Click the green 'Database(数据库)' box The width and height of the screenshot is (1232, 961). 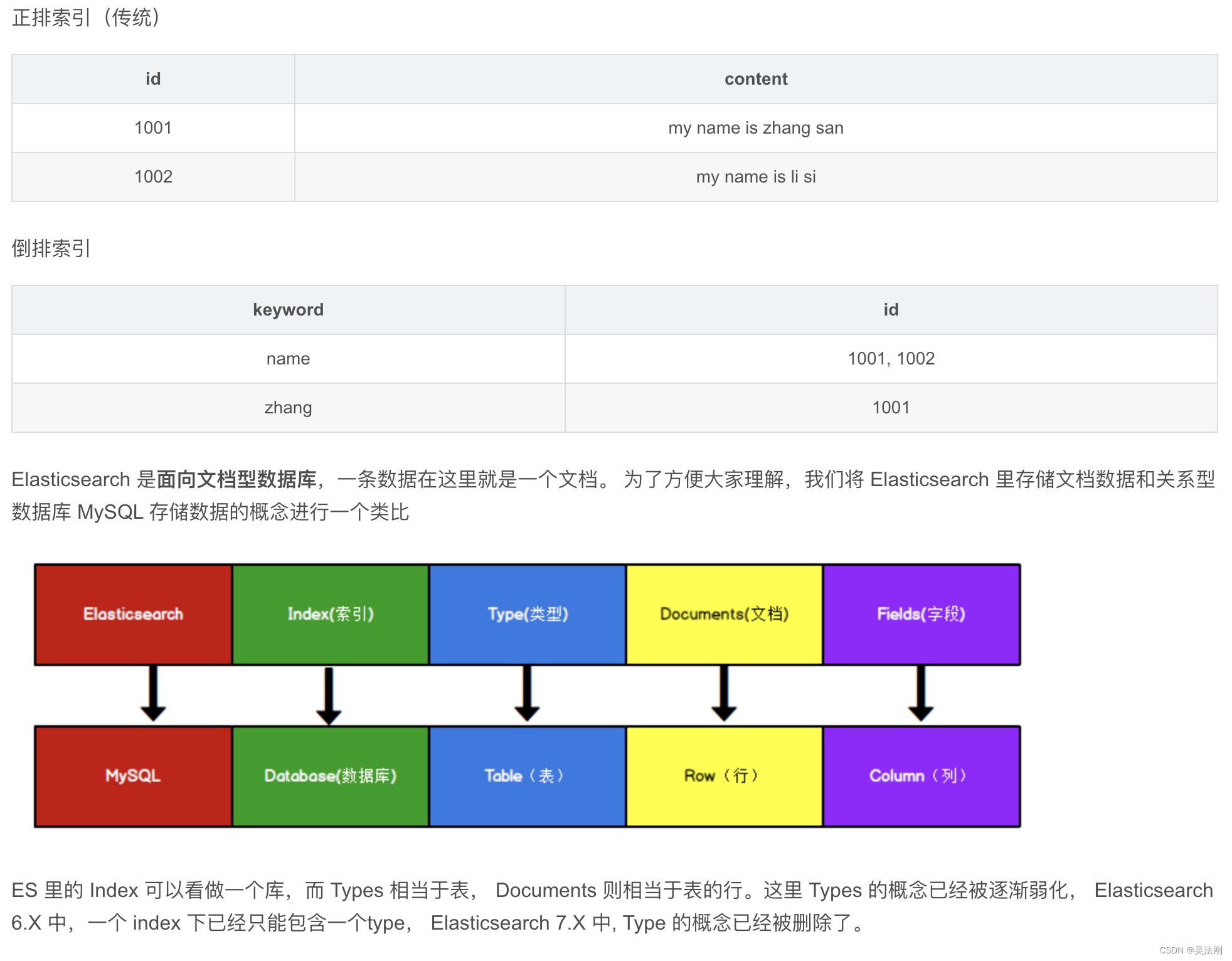[331, 776]
